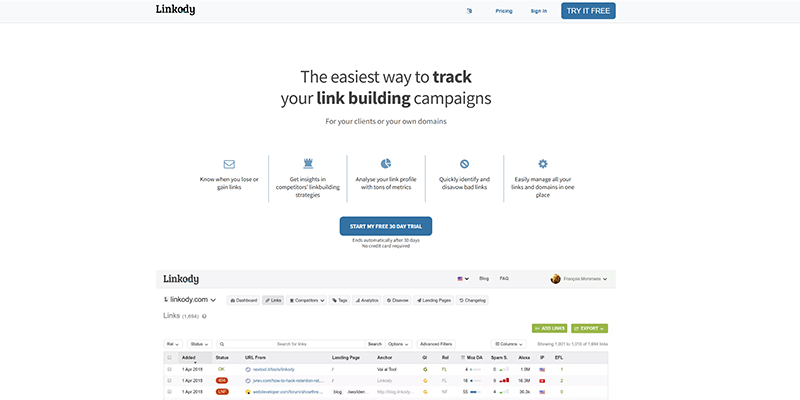Image resolution: width=800 pixels, height=400 pixels.
Task: Expand the linkody.com domain dropdown
Action: click(x=190, y=300)
